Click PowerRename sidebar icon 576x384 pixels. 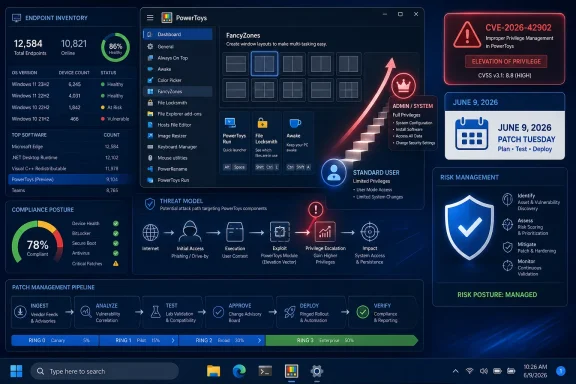coord(150,169)
